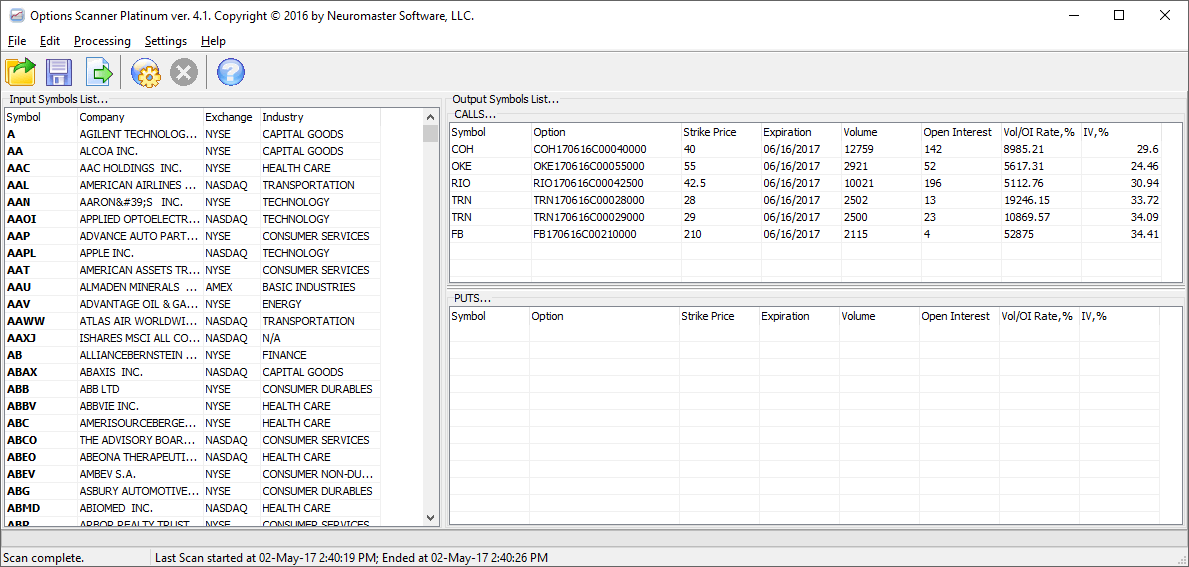This screenshot has height=567, width=1189.
Task: Click CALLS Expiration column header
Action: pyautogui.click(x=801, y=132)
